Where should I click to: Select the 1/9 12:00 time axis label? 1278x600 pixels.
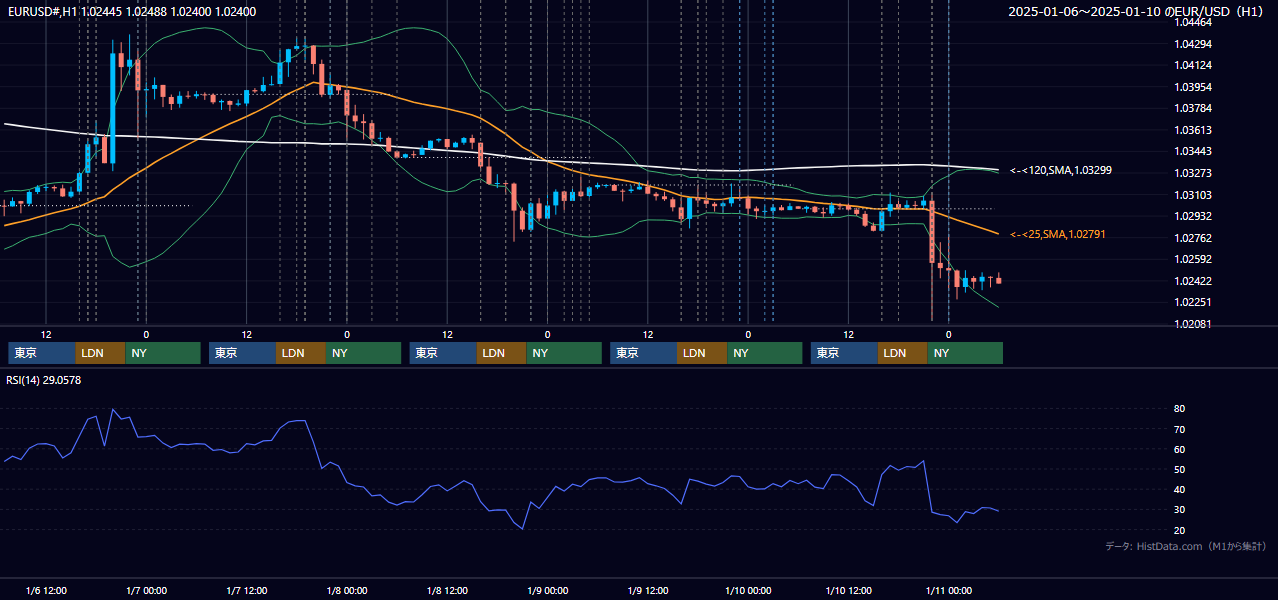pyautogui.click(x=647, y=591)
